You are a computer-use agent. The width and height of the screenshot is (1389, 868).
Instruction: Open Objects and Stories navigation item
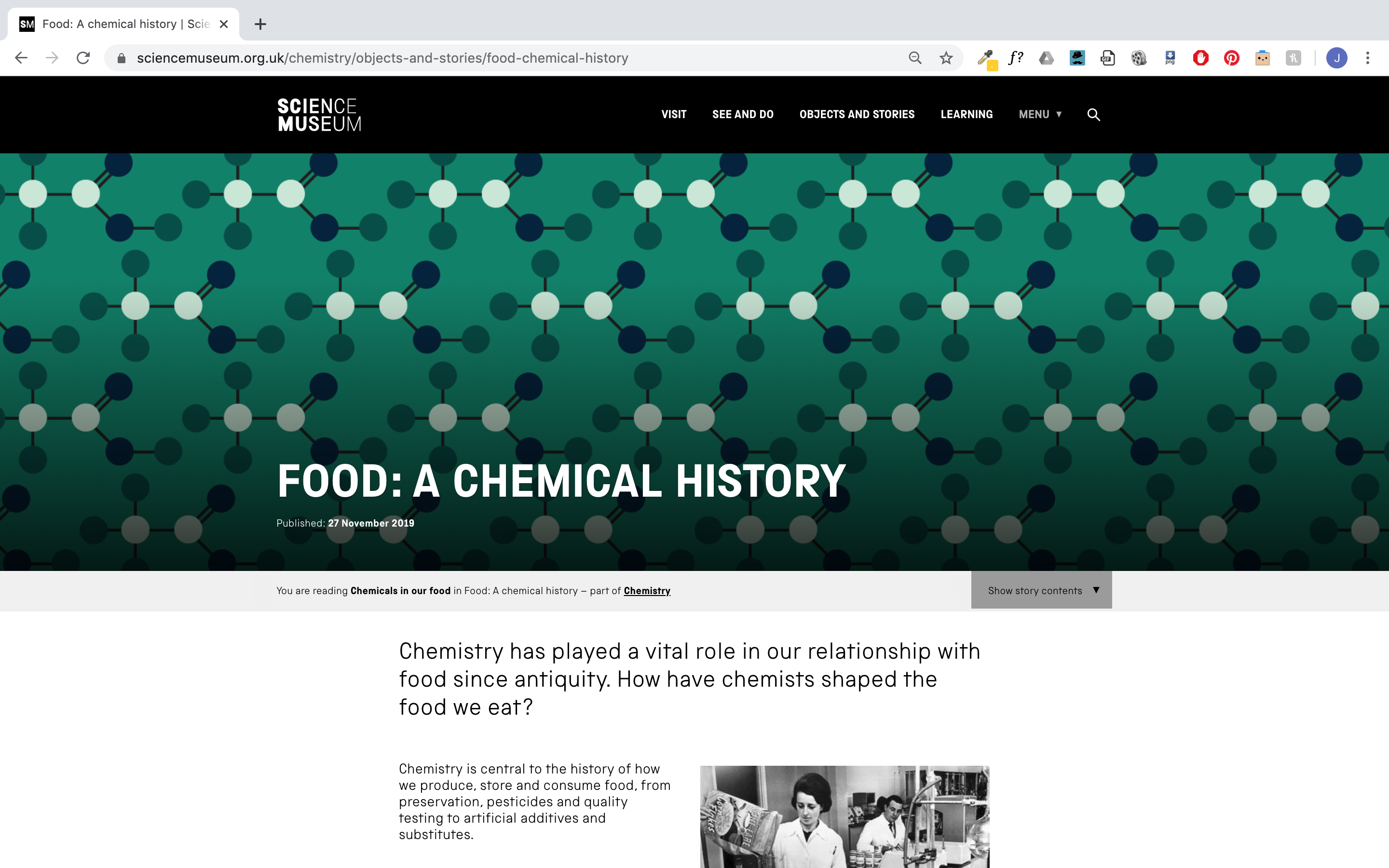pyautogui.click(x=857, y=114)
